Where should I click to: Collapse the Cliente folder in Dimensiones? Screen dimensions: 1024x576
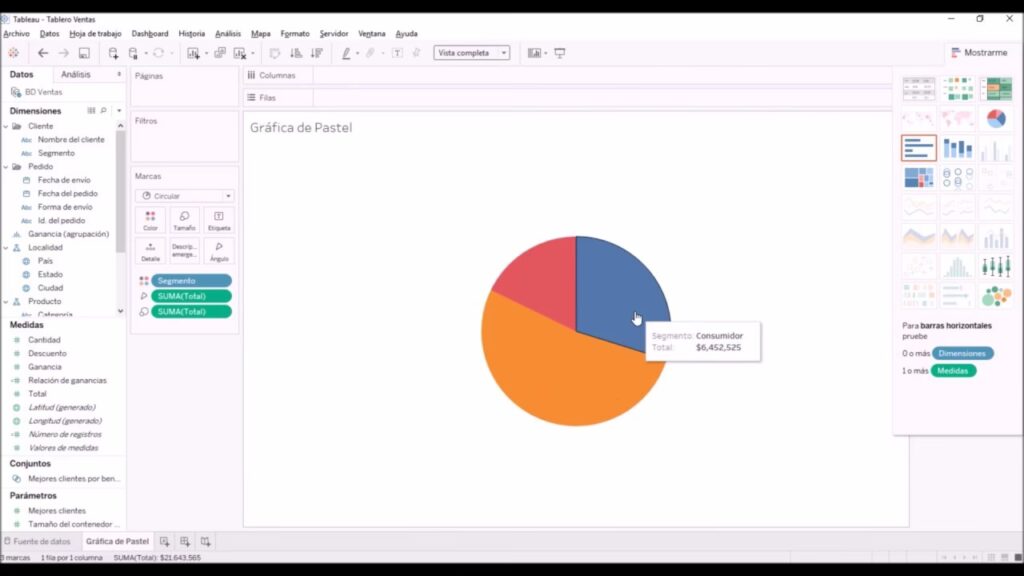click(x=6, y=126)
